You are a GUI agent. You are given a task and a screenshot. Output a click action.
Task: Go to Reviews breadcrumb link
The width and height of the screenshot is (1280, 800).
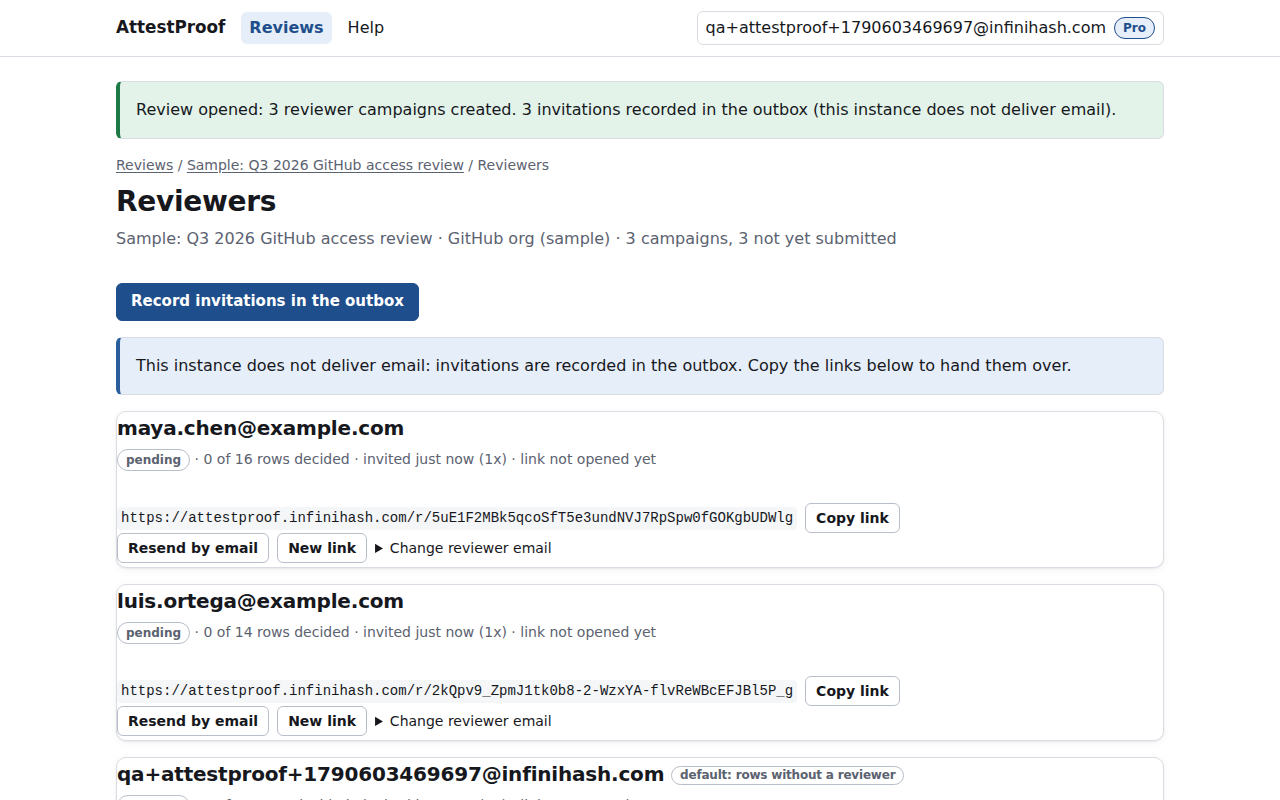145,165
